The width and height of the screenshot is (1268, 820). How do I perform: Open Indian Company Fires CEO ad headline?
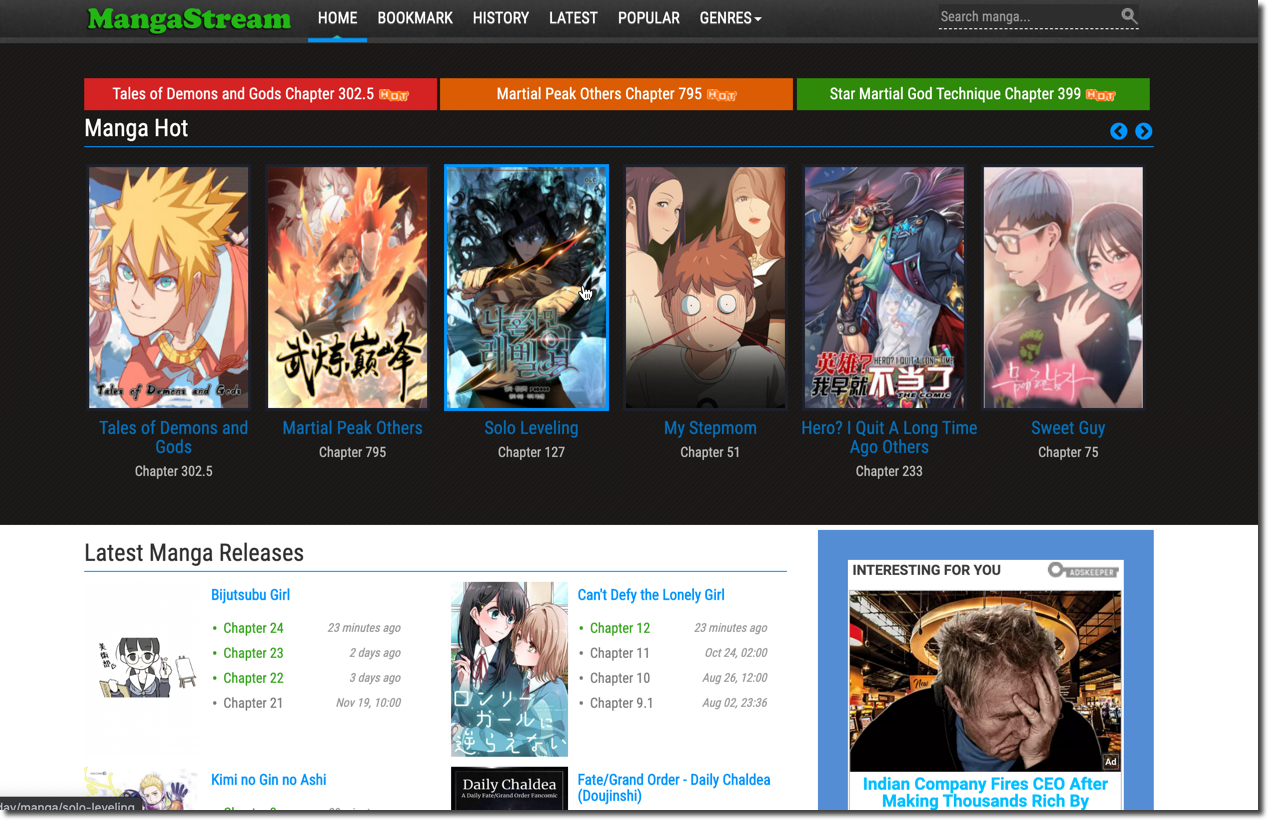pyautogui.click(x=985, y=792)
